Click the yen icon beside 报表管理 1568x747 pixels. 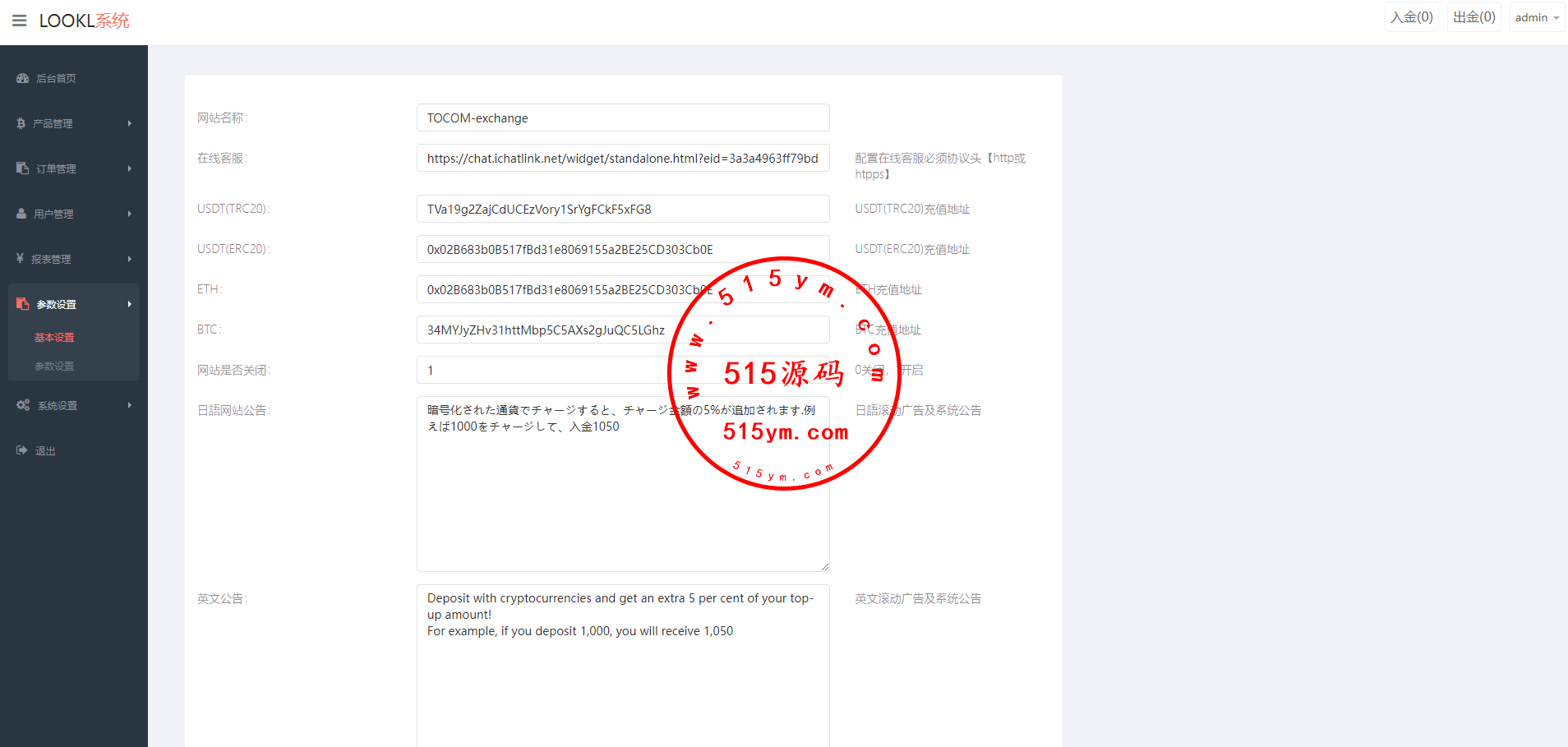(x=21, y=259)
